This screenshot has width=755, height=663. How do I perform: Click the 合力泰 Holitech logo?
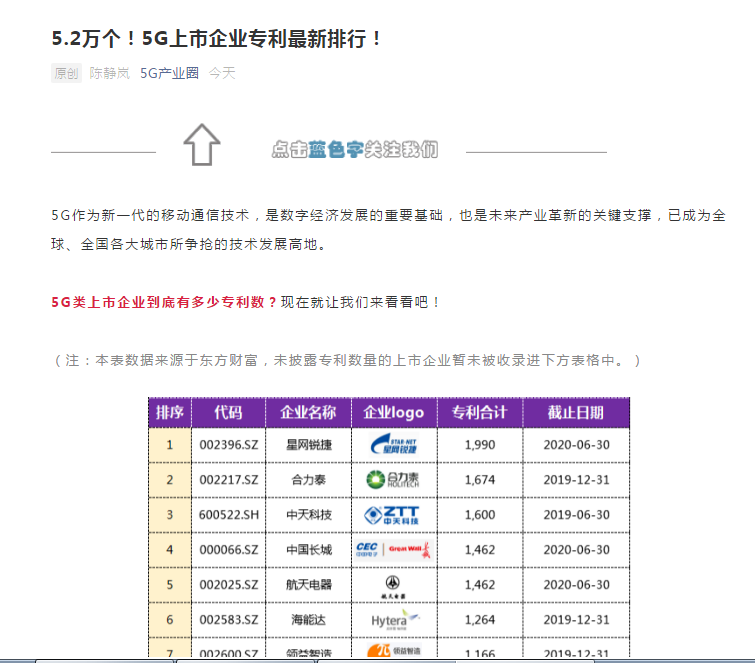tap(393, 480)
